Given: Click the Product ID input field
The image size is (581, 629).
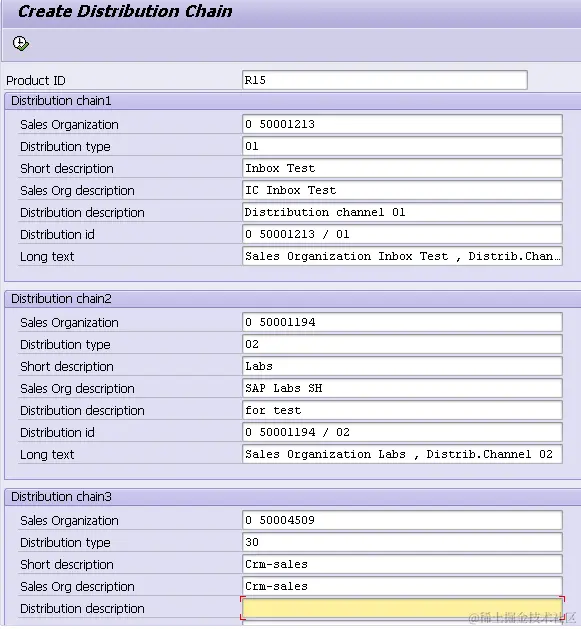Looking at the screenshot, I should pyautogui.click(x=384, y=80).
